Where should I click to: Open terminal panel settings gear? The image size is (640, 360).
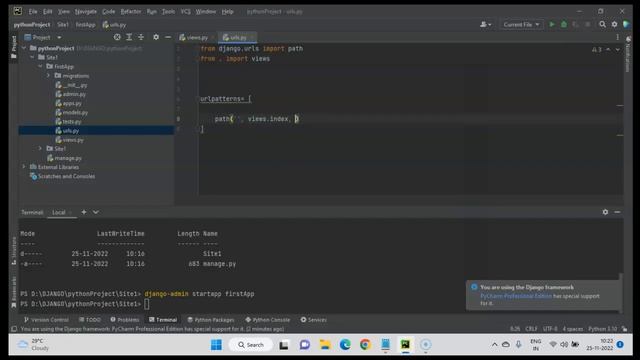pyautogui.click(x=605, y=212)
